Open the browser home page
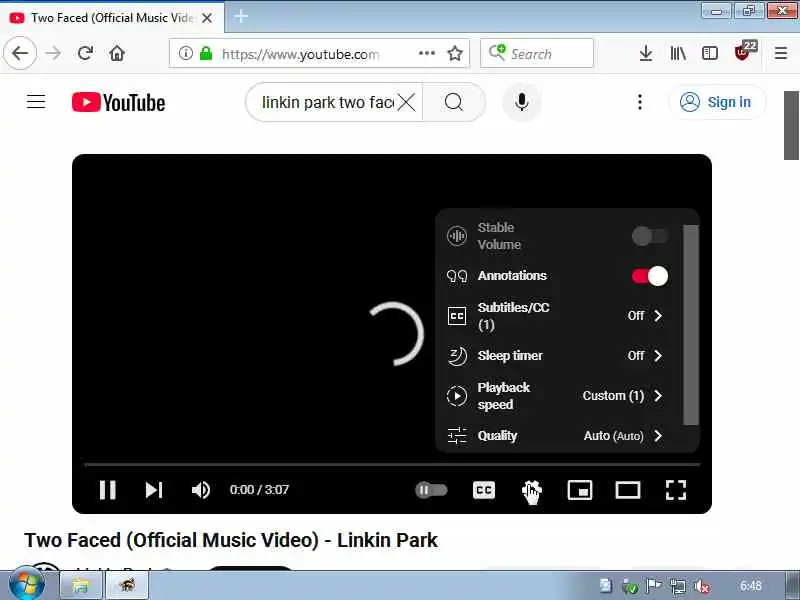The width and height of the screenshot is (800, 600). point(117,53)
